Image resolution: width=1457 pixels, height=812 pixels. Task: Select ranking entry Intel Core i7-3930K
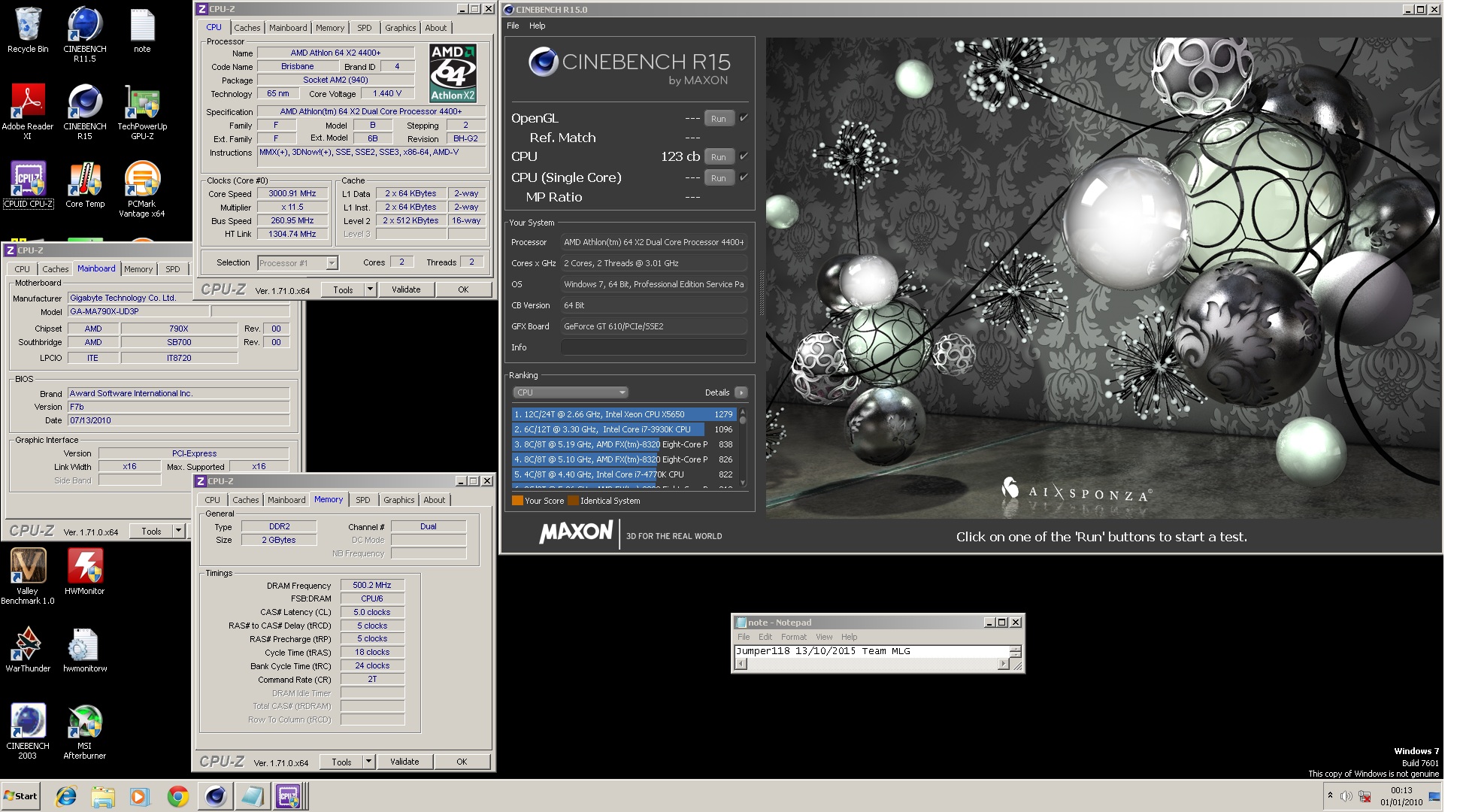(x=622, y=429)
